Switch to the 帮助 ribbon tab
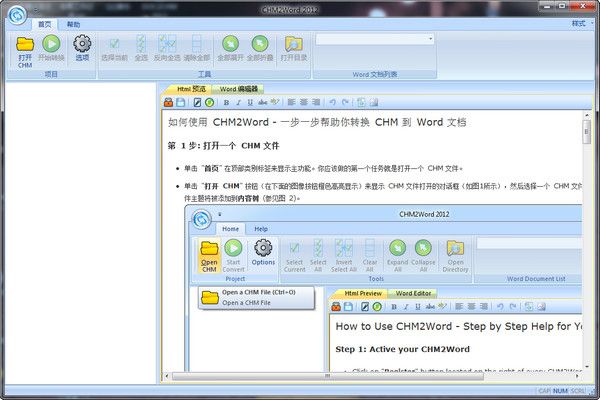The width and height of the screenshot is (600, 400). coord(73,24)
